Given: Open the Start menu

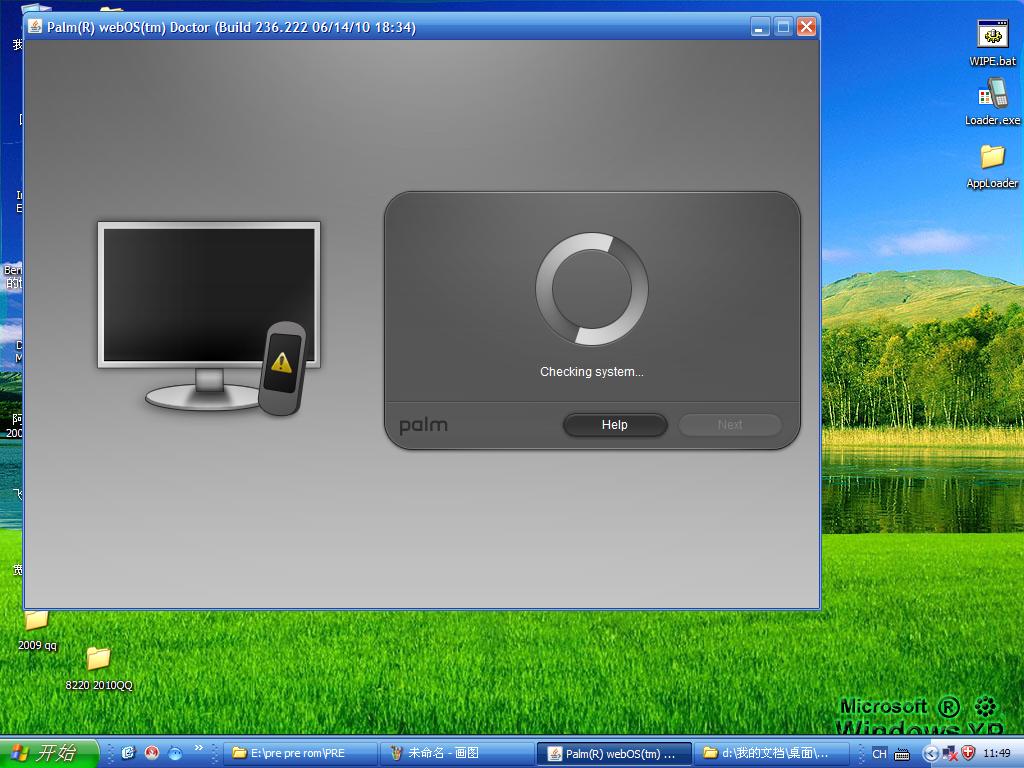Looking at the screenshot, I should [49, 753].
